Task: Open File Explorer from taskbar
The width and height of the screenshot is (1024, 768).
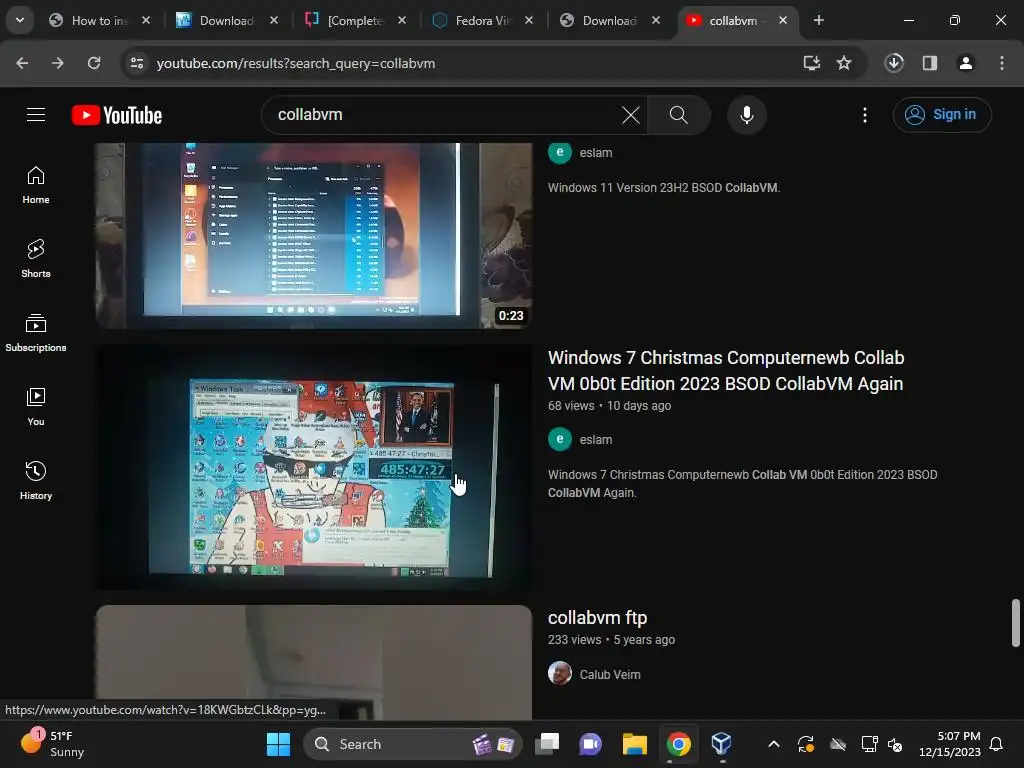Action: [634, 744]
